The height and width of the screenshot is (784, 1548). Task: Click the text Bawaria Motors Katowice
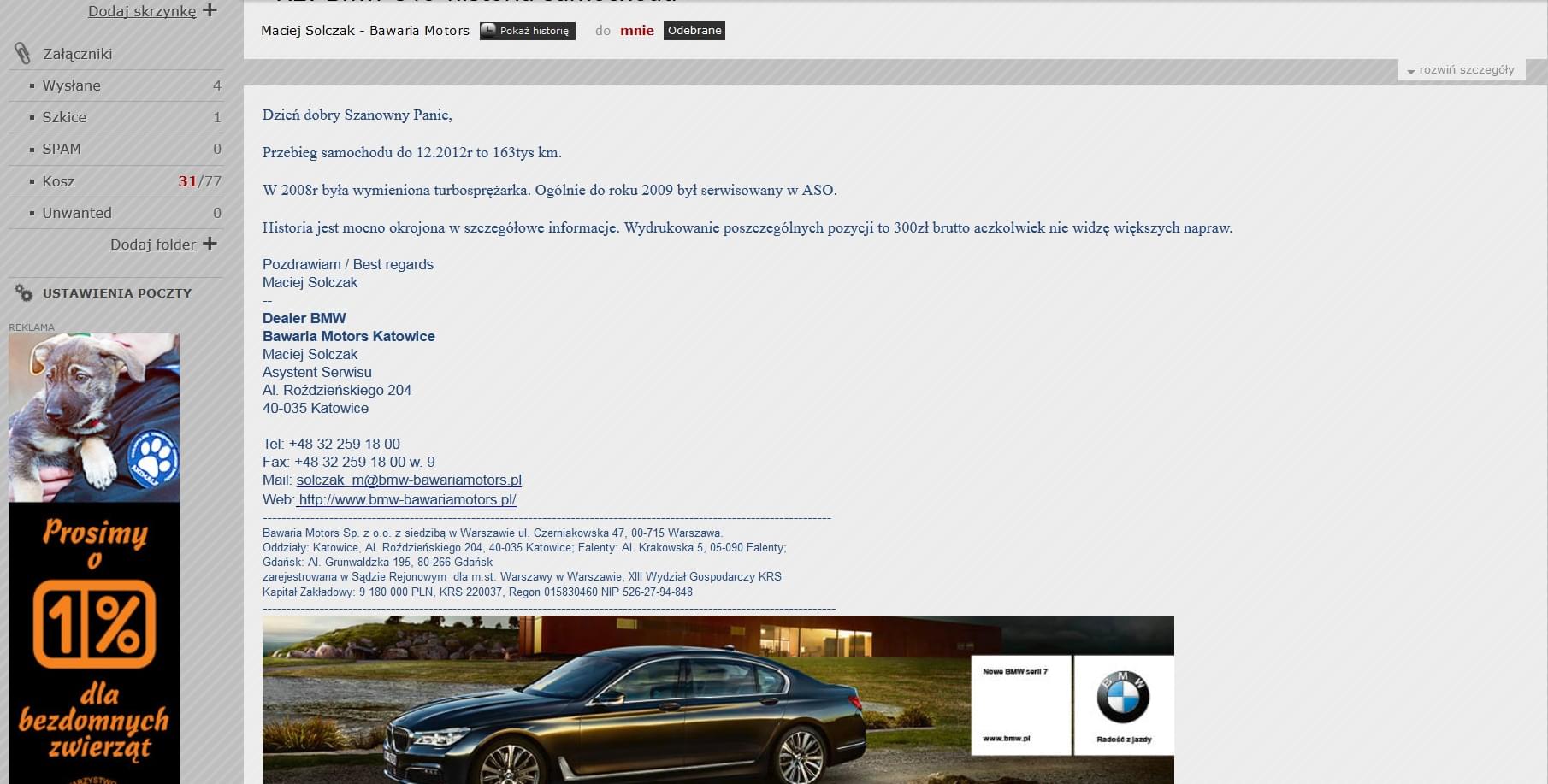point(349,337)
